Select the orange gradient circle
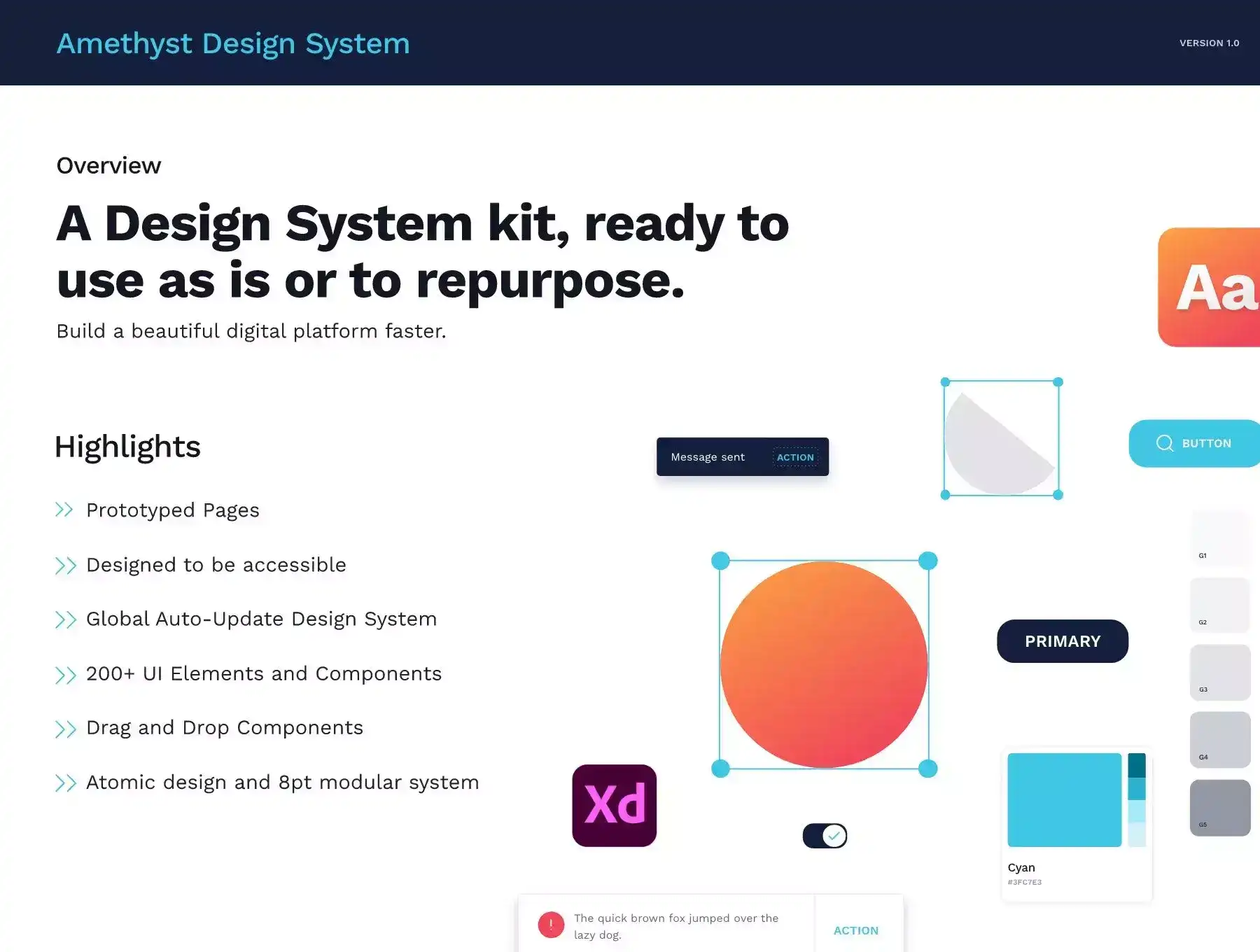The height and width of the screenshot is (952, 1260). [x=823, y=664]
